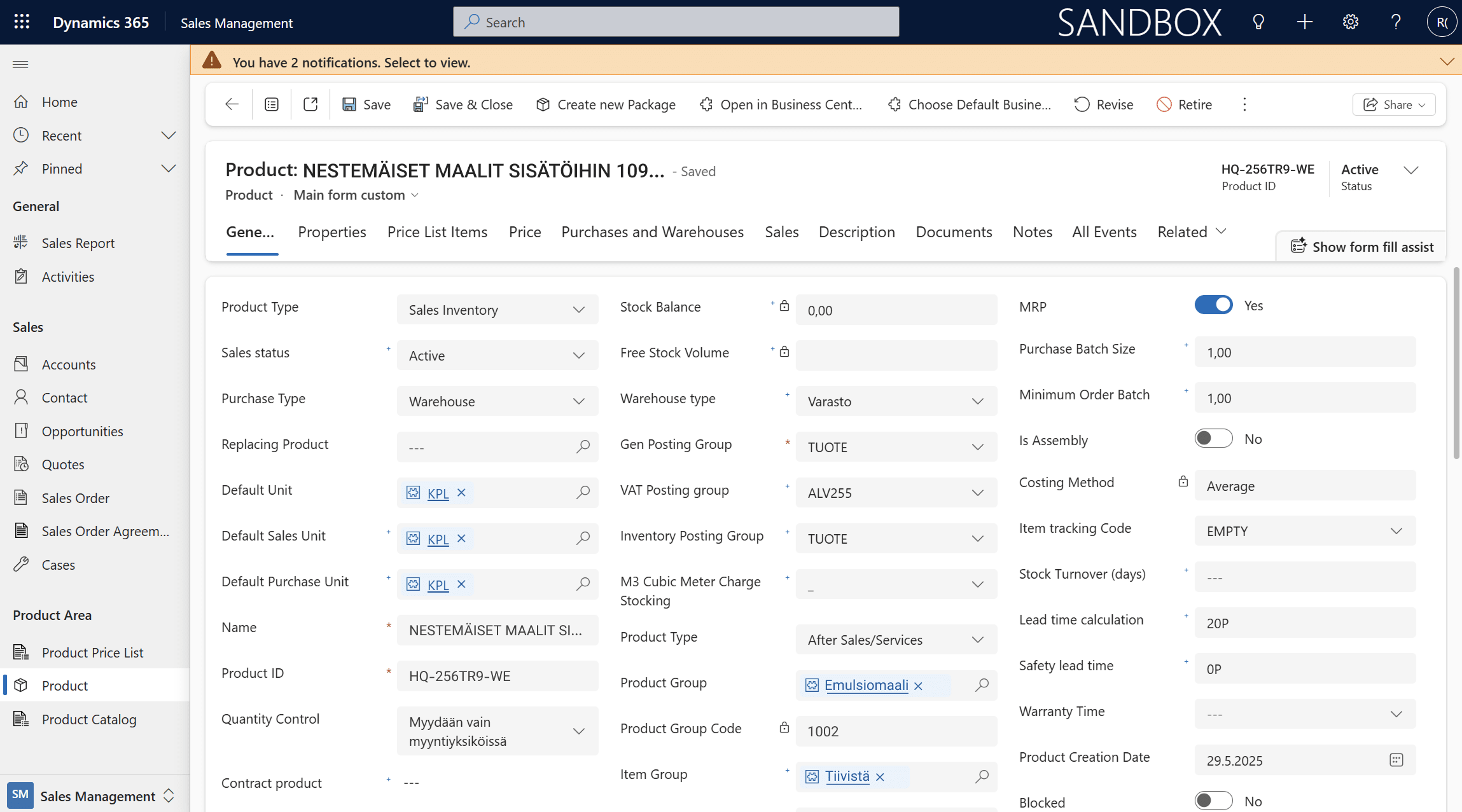
Task: Open the Tiivistä item group link
Action: pos(847,776)
